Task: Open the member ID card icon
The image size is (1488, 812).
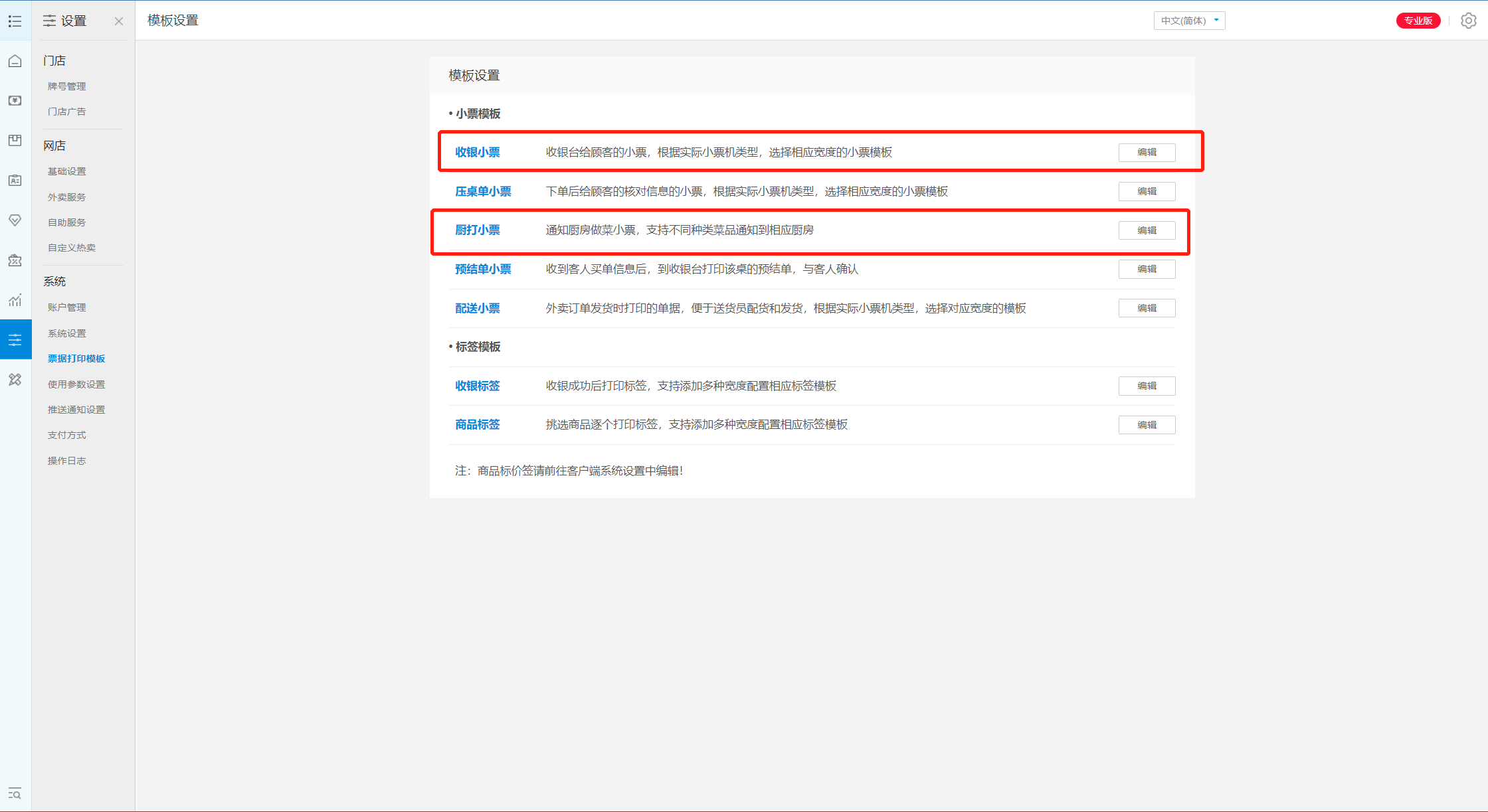Action: click(x=15, y=180)
